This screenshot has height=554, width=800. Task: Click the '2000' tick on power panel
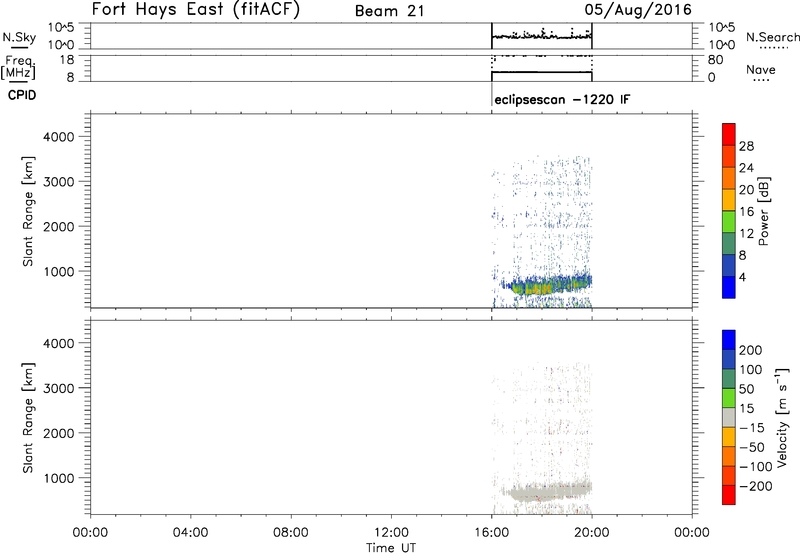pos(59,226)
